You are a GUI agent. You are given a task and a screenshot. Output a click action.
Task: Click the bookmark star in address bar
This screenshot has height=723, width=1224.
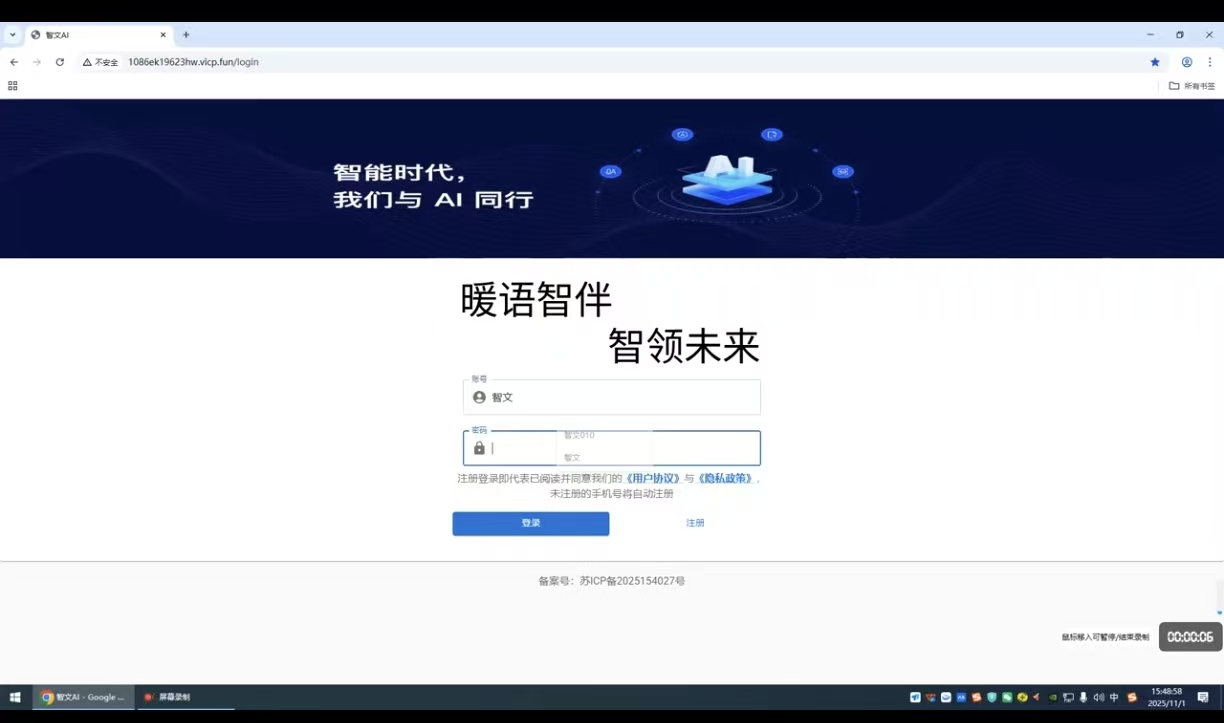(x=1155, y=62)
